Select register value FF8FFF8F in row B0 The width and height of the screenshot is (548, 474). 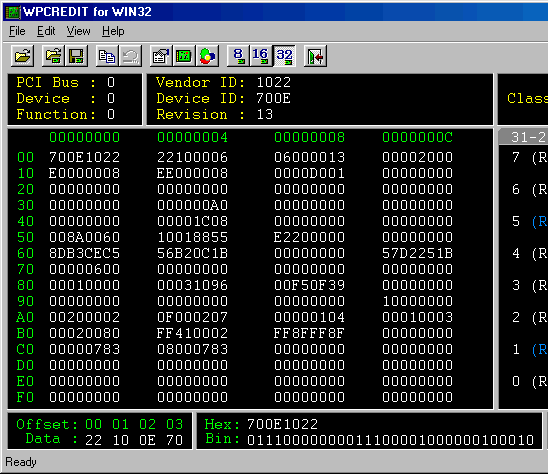coord(309,333)
